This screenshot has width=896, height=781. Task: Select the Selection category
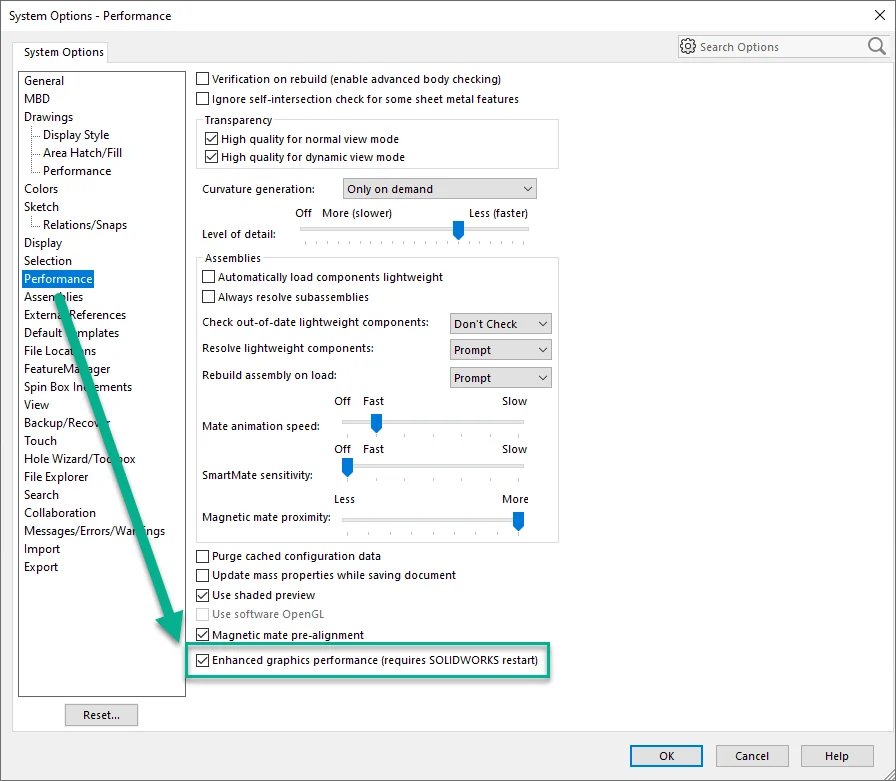pos(48,261)
